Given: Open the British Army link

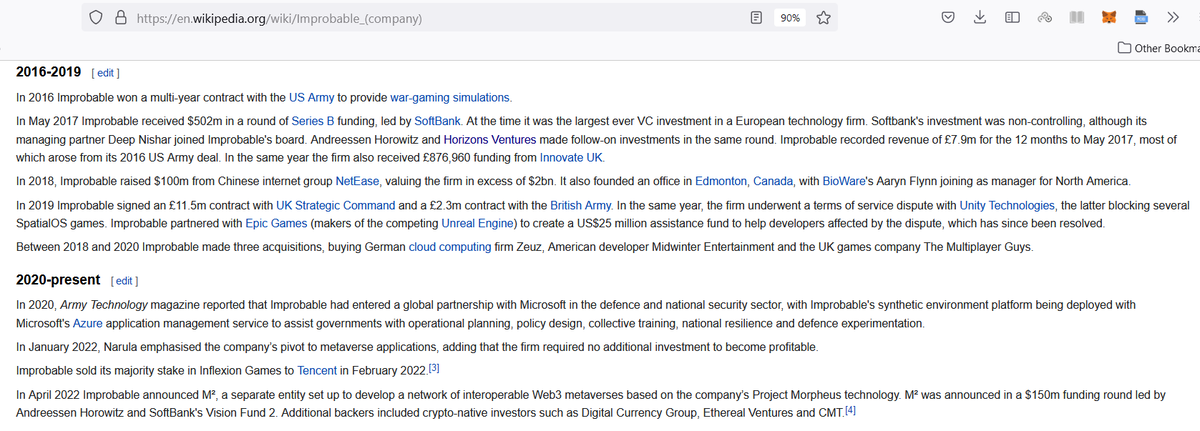Looking at the screenshot, I should point(582,205).
